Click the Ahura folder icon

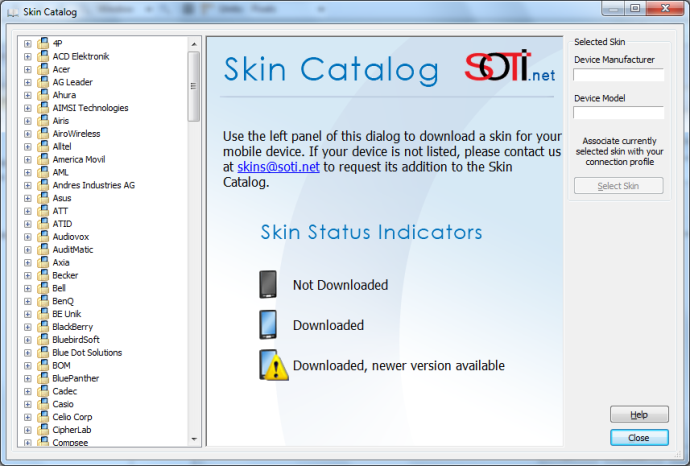coord(43,95)
